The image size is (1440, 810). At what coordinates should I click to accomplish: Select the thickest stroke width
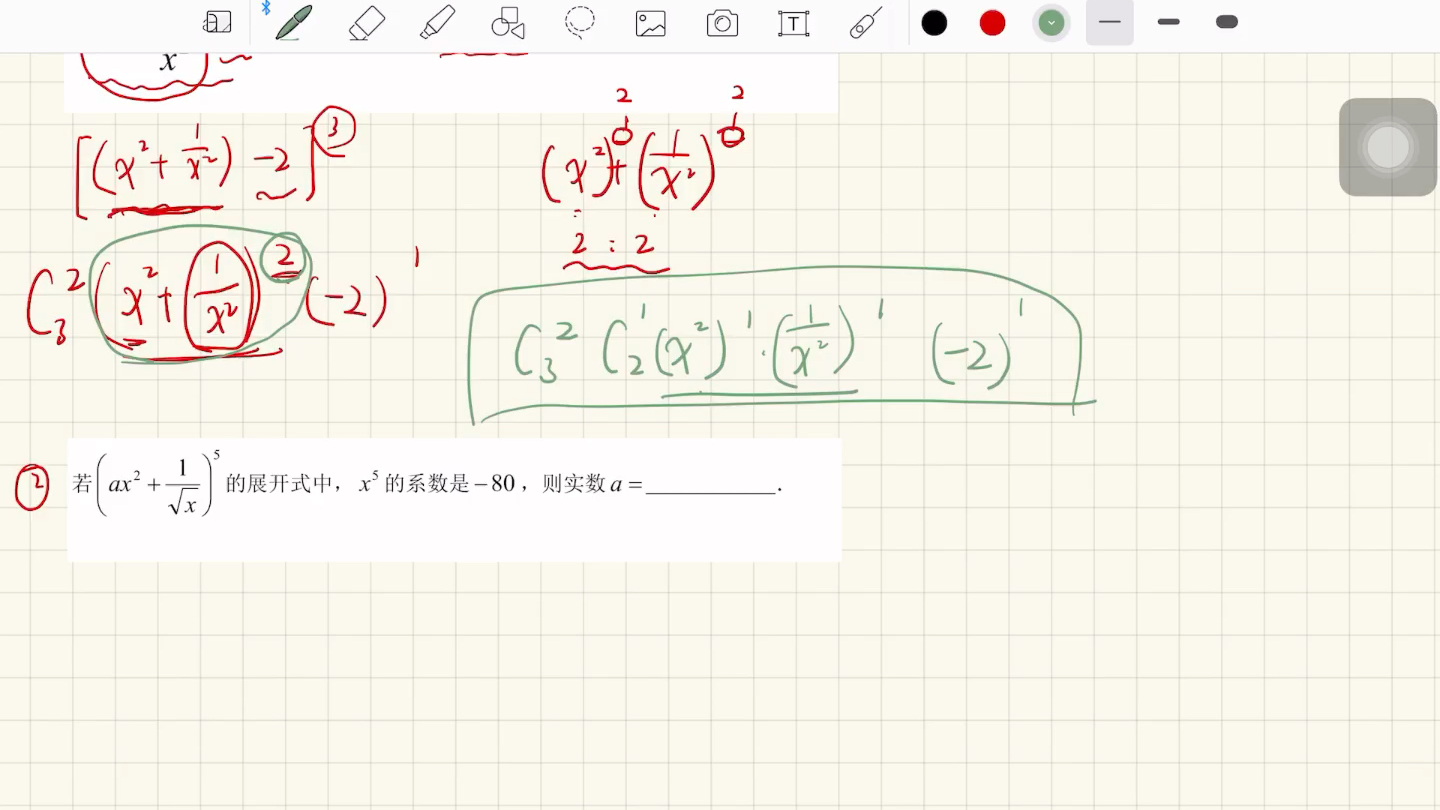pos(1226,22)
